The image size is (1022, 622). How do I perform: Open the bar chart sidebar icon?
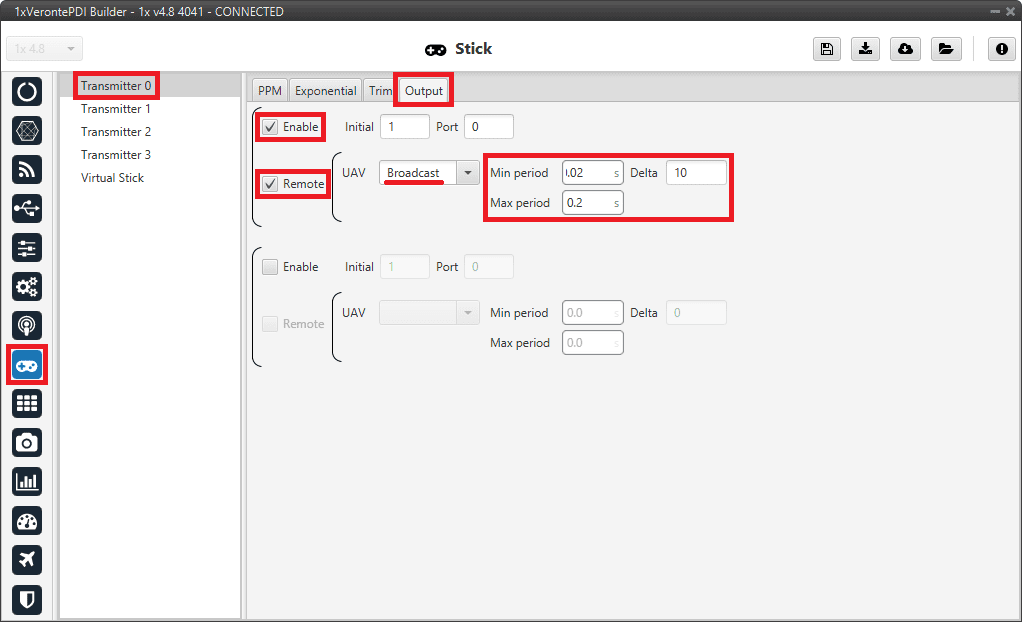27,481
